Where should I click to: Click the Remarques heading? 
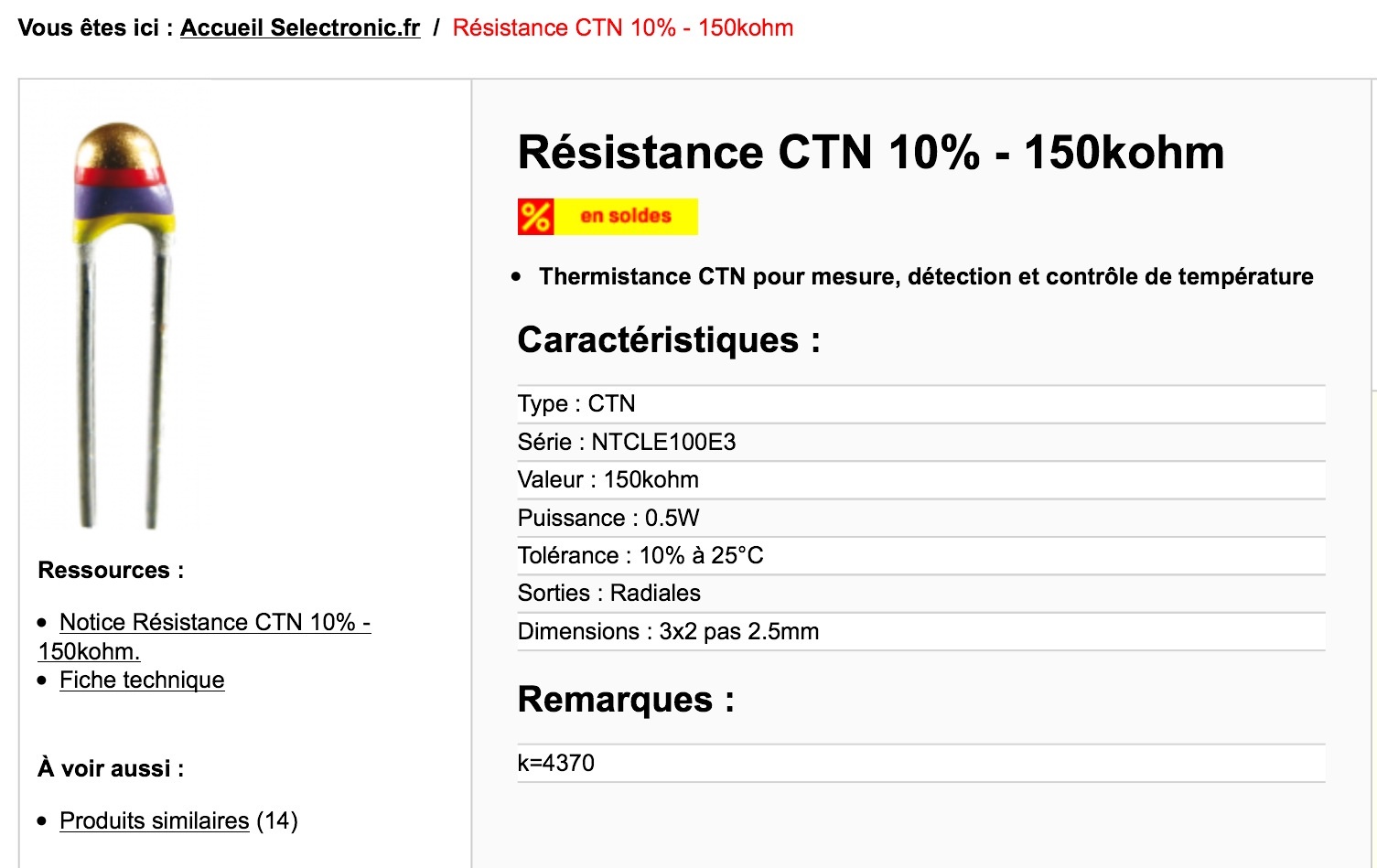tap(626, 700)
